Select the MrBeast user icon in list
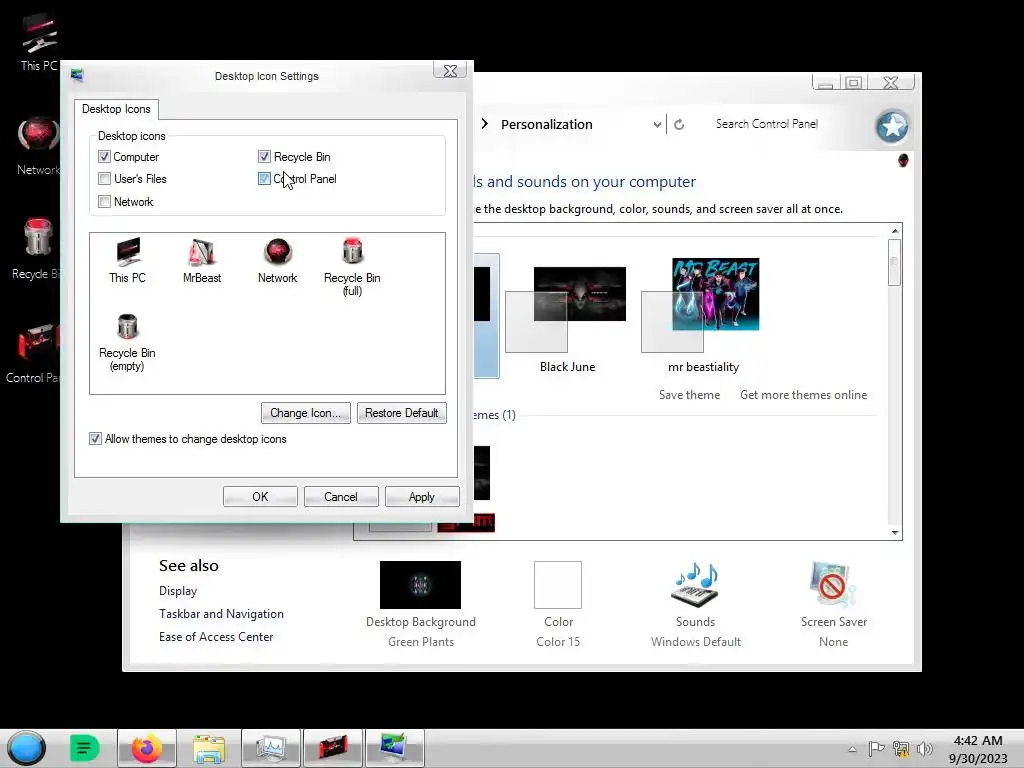The image size is (1024, 768). 202,260
